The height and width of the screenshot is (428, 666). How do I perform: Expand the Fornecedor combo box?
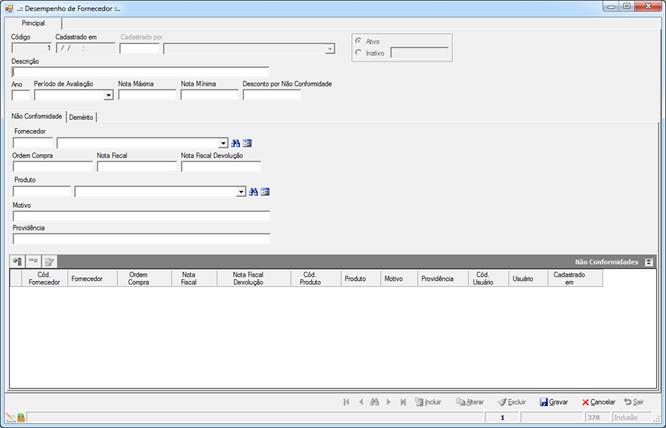pyautogui.click(x=223, y=144)
